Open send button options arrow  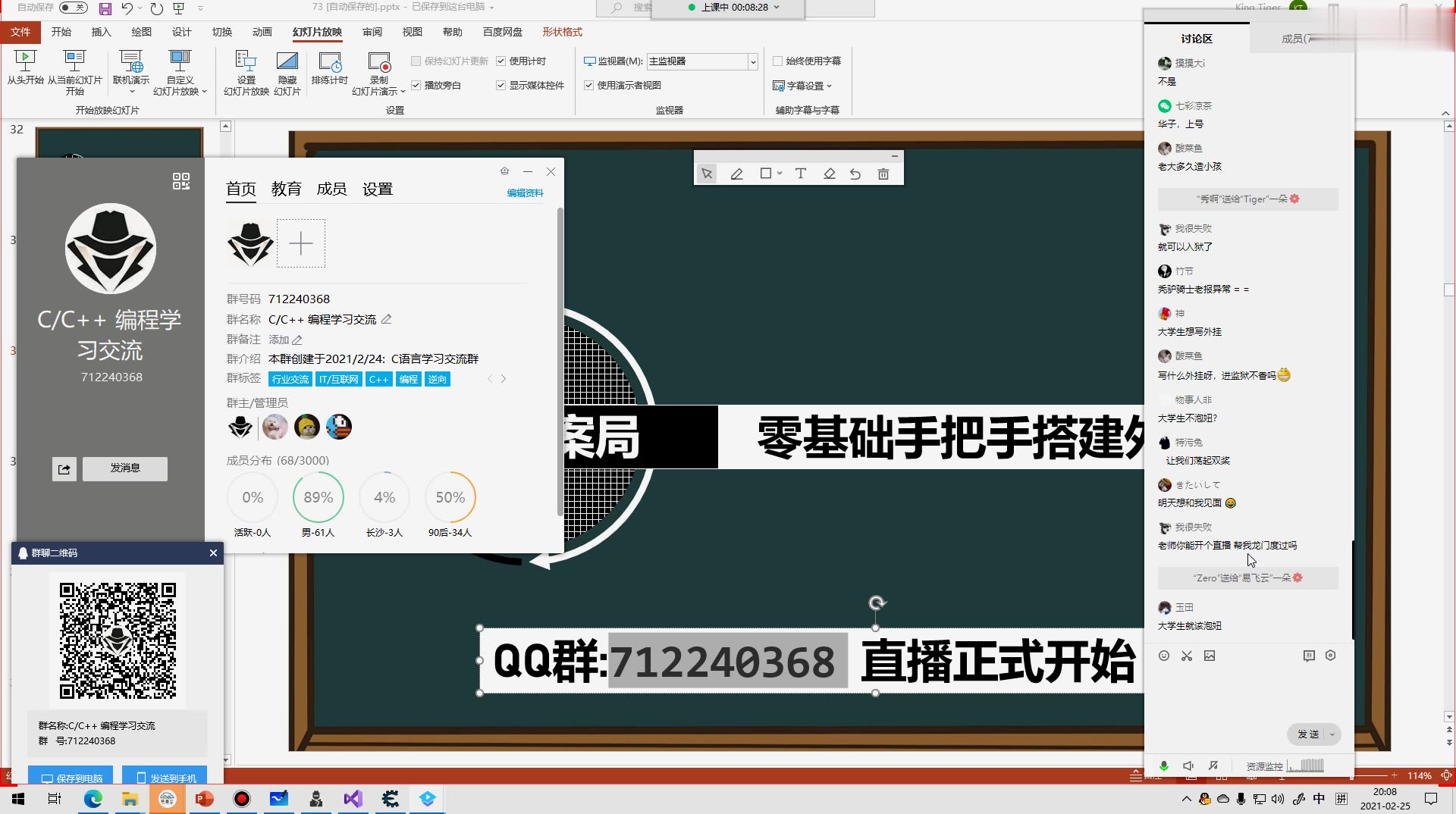click(x=1332, y=734)
